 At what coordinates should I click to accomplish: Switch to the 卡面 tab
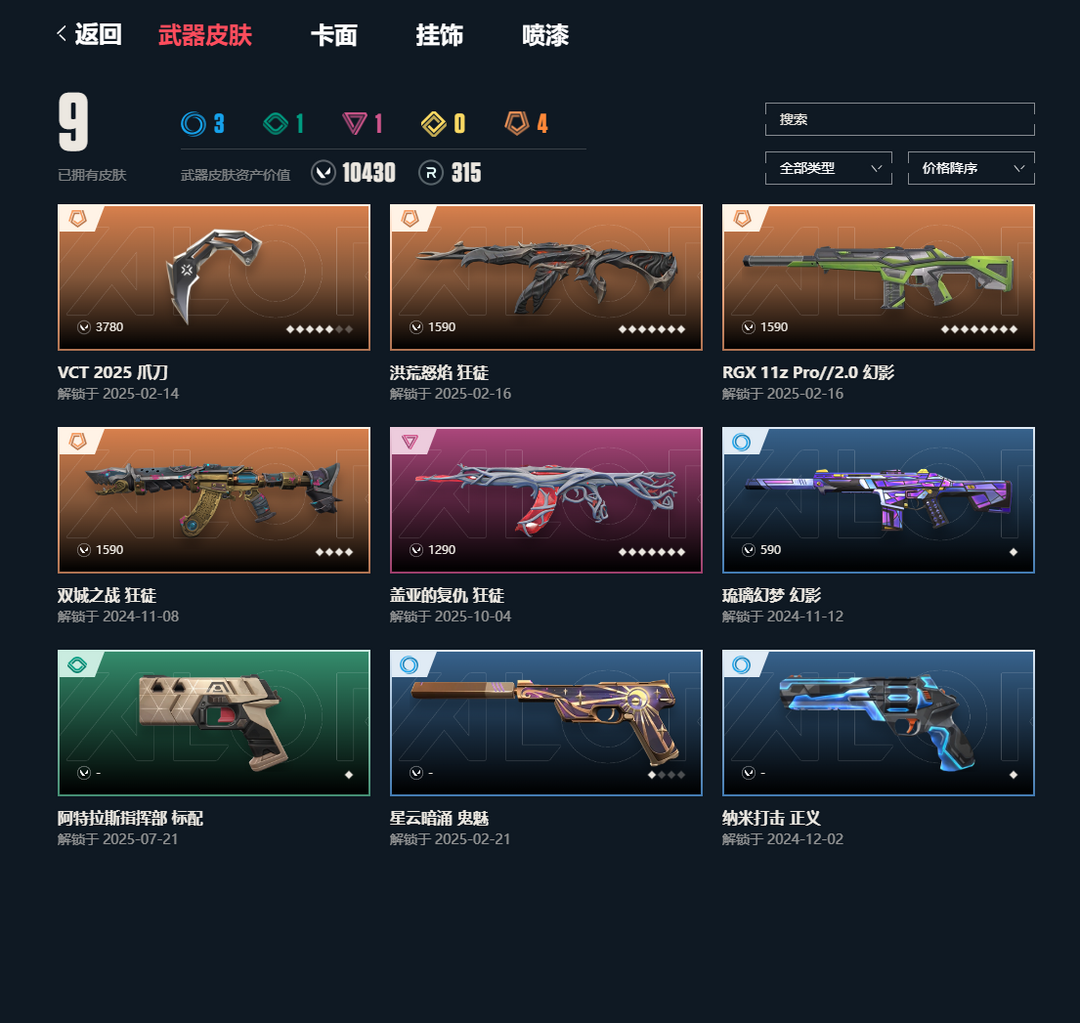click(x=334, y=35)
